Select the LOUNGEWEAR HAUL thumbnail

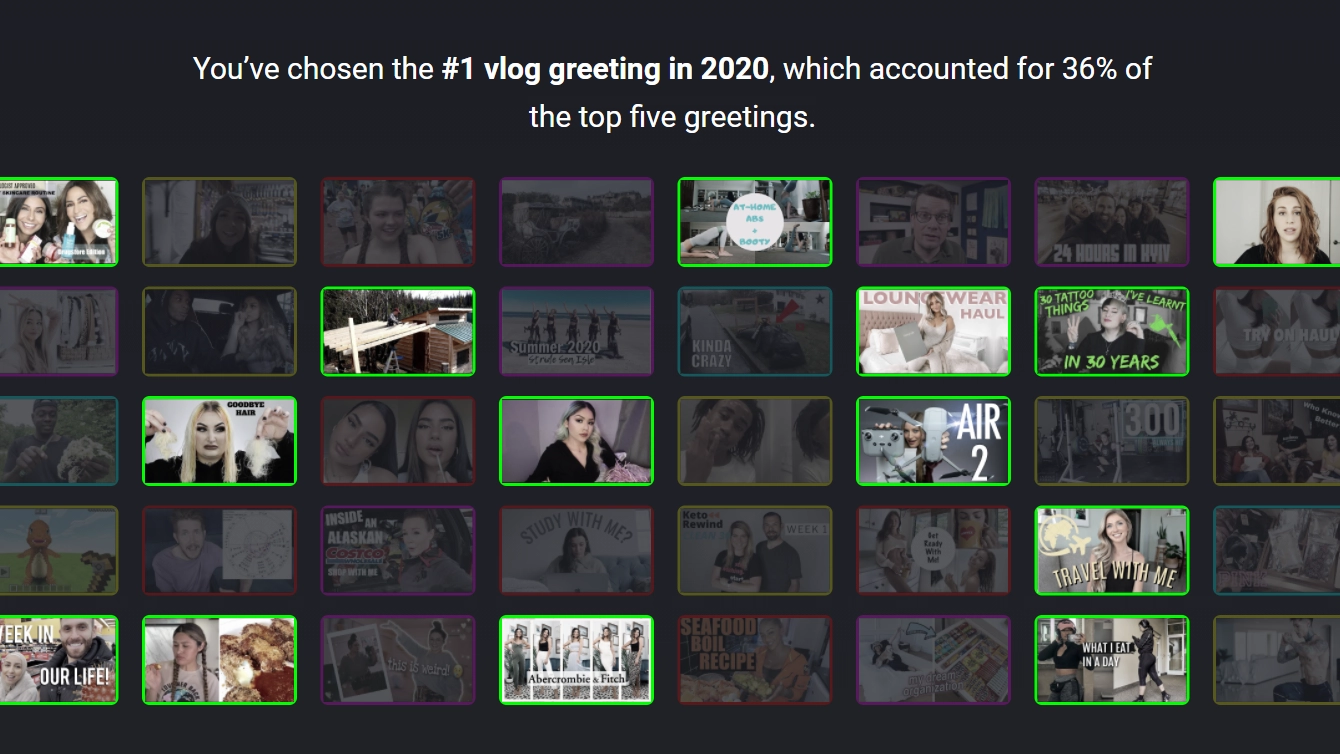pos(933,332)
